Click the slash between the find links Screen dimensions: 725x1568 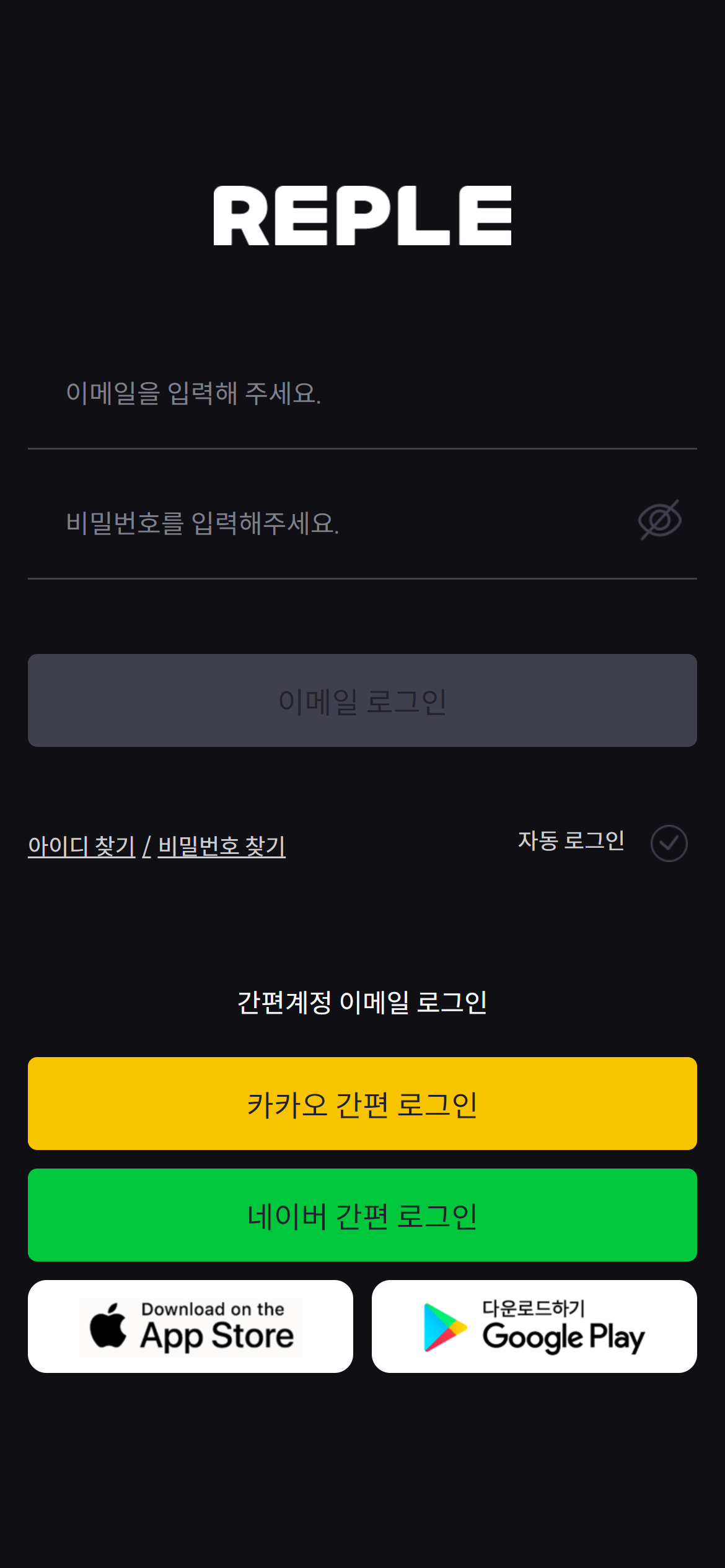(147, 846)
